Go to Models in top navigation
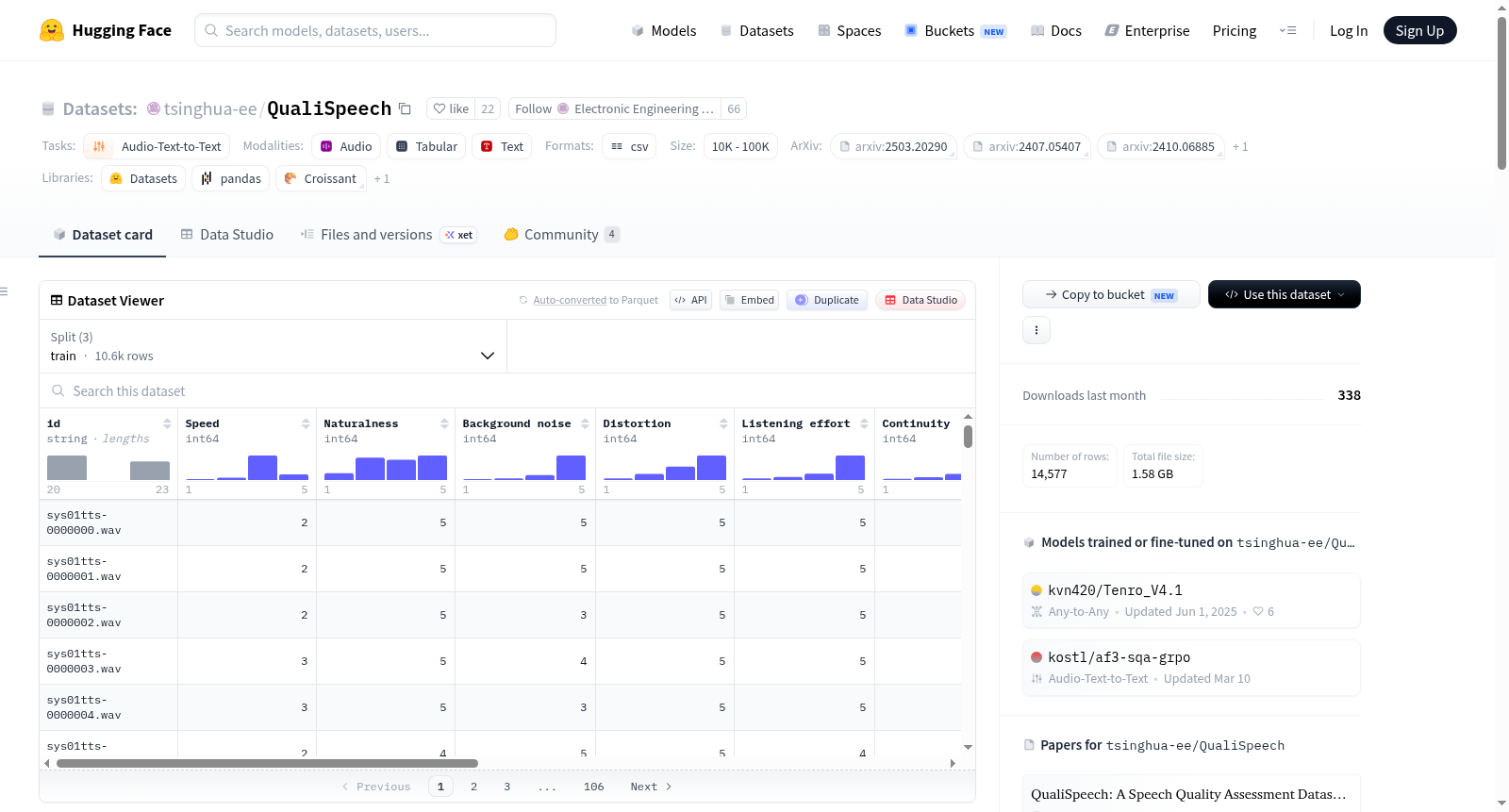Viewport: 1509px width, 812px height. (664, 30)
